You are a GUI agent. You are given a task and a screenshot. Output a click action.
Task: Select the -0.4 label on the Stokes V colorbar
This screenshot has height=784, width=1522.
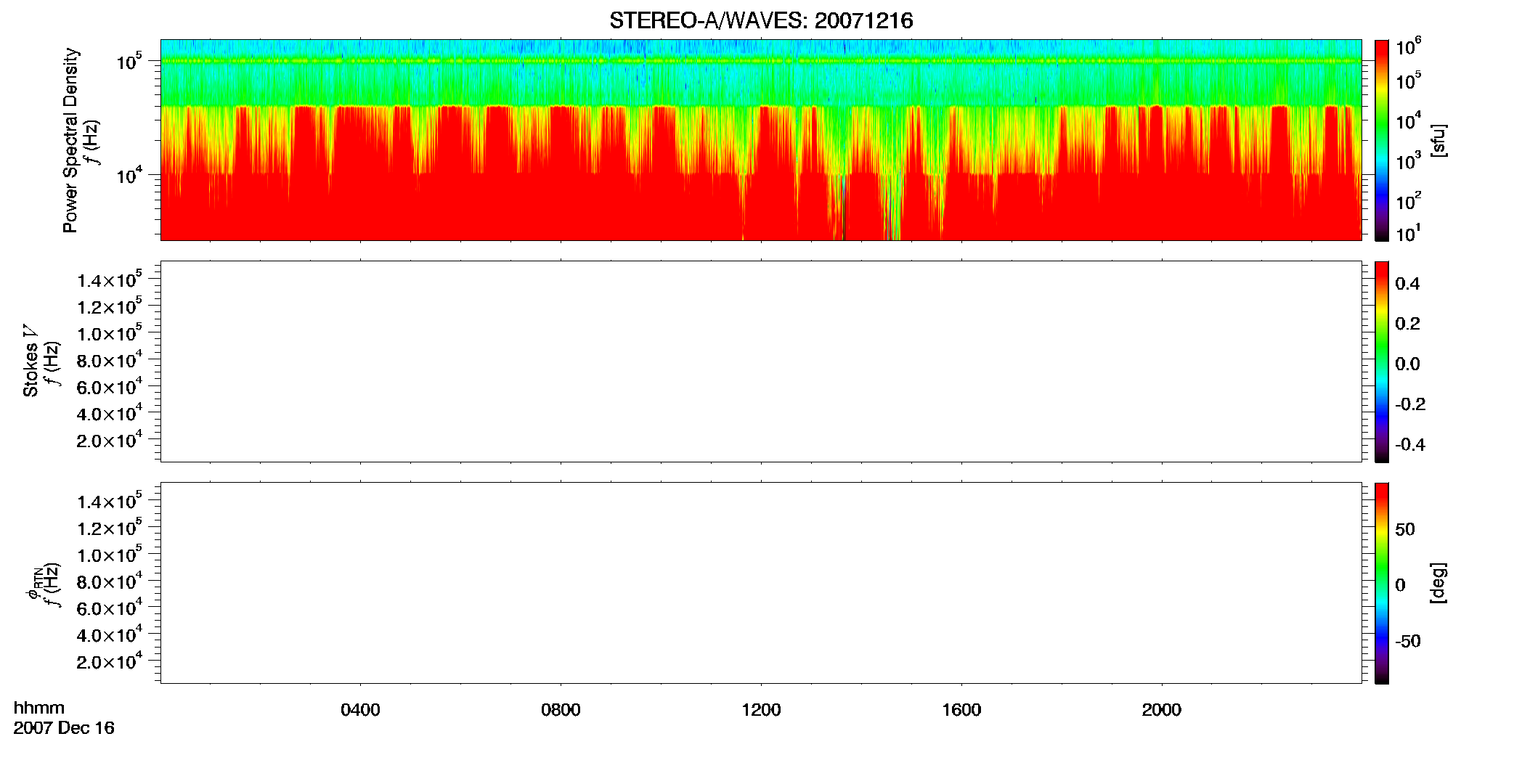1410,444
